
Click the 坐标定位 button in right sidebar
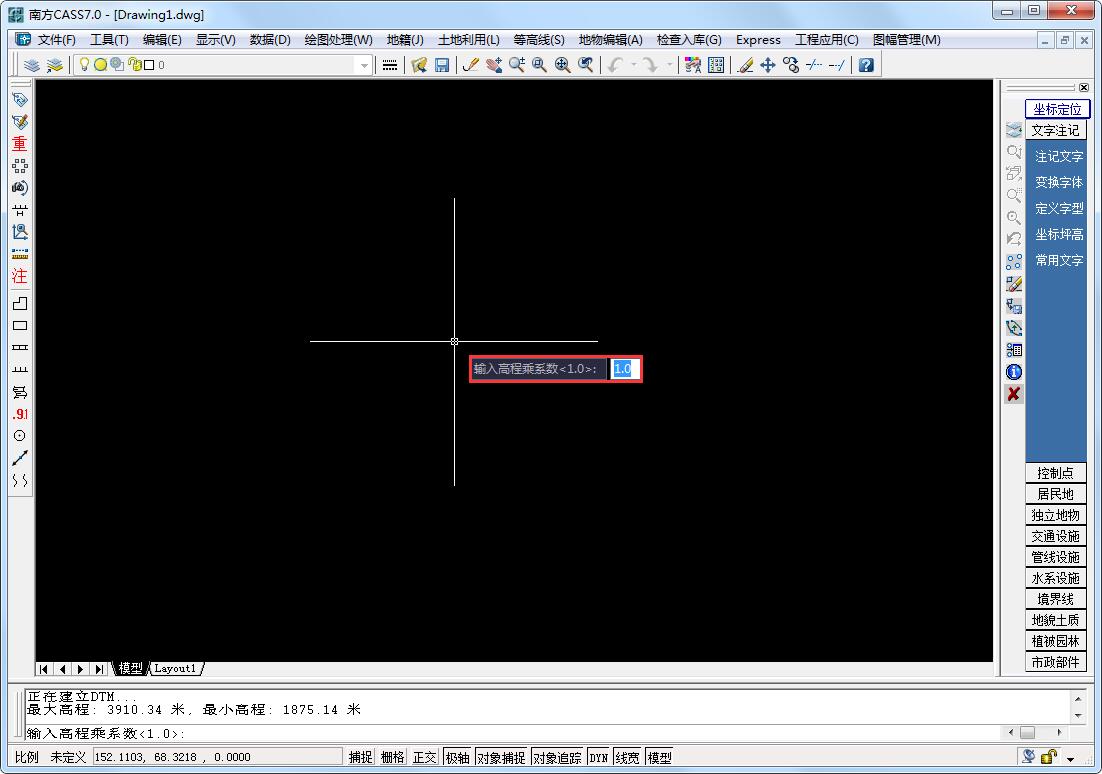pos(1057,108)
